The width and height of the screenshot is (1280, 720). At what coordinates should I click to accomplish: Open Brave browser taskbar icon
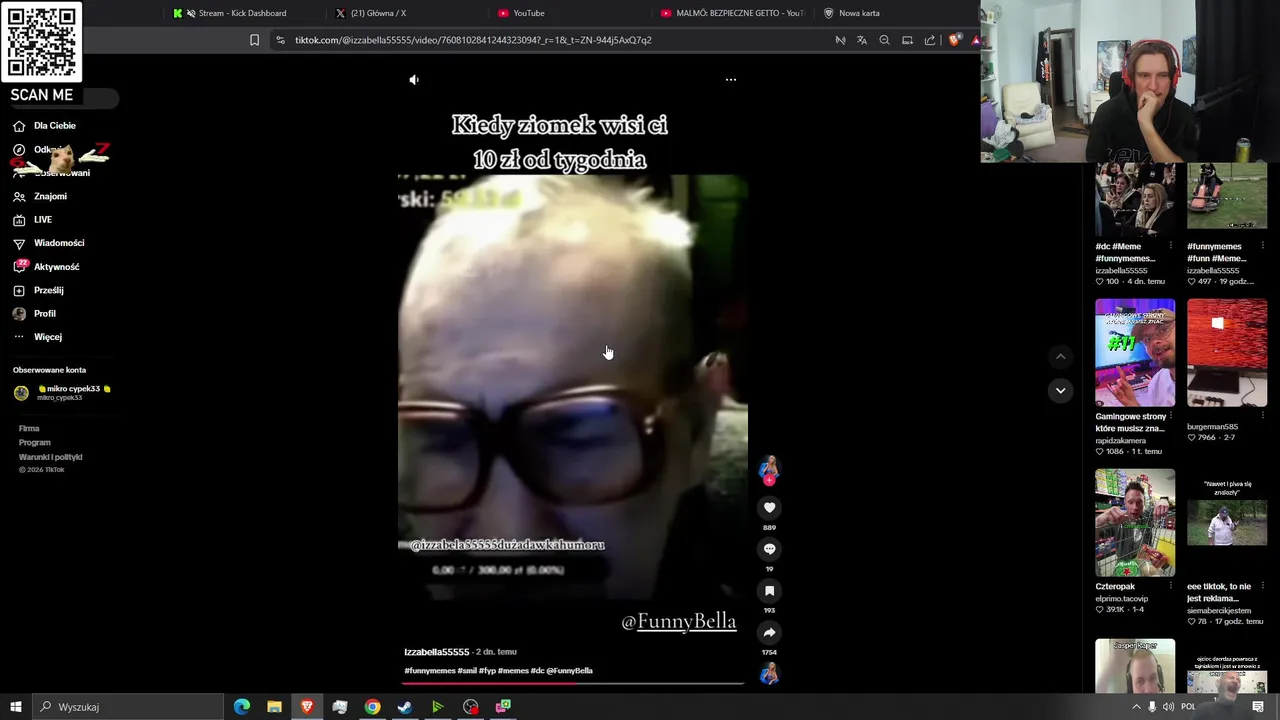click(x=307, y=707)
